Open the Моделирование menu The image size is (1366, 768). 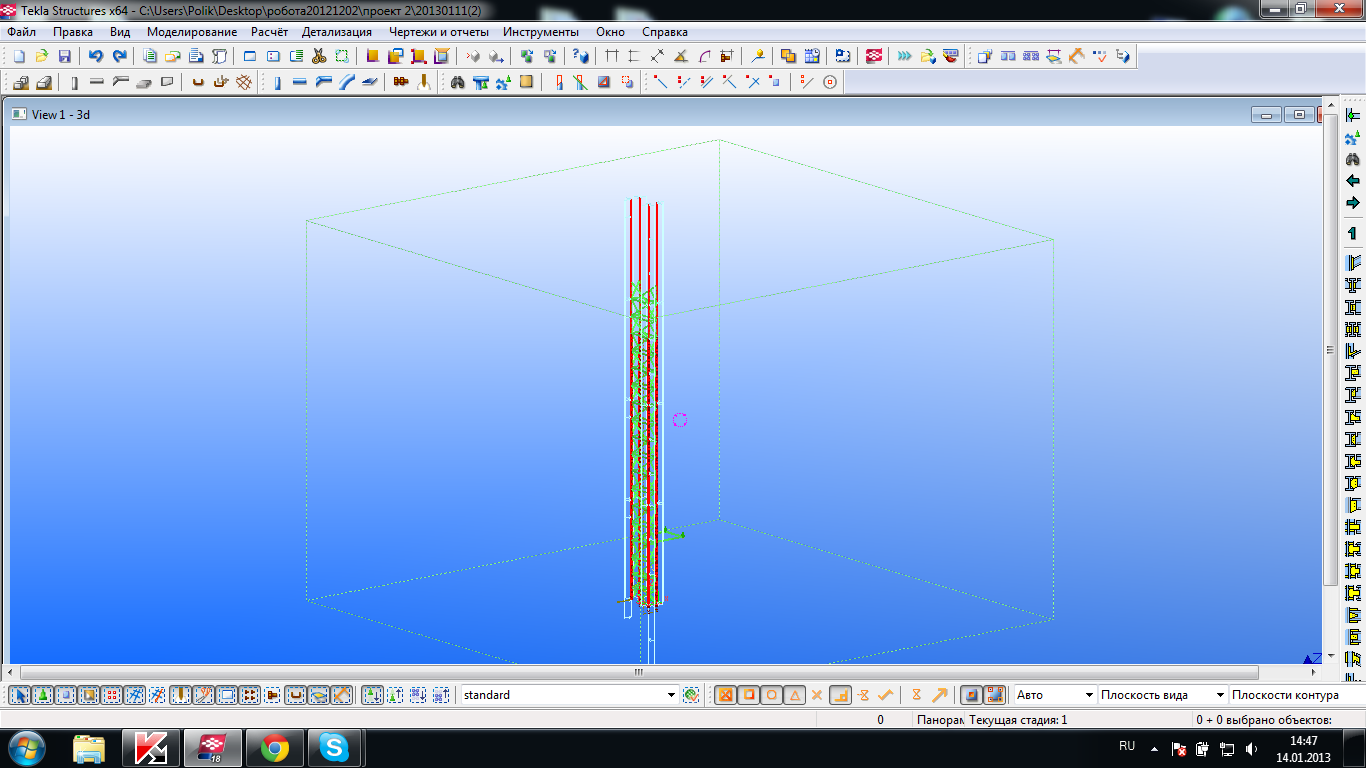point(191,32)
